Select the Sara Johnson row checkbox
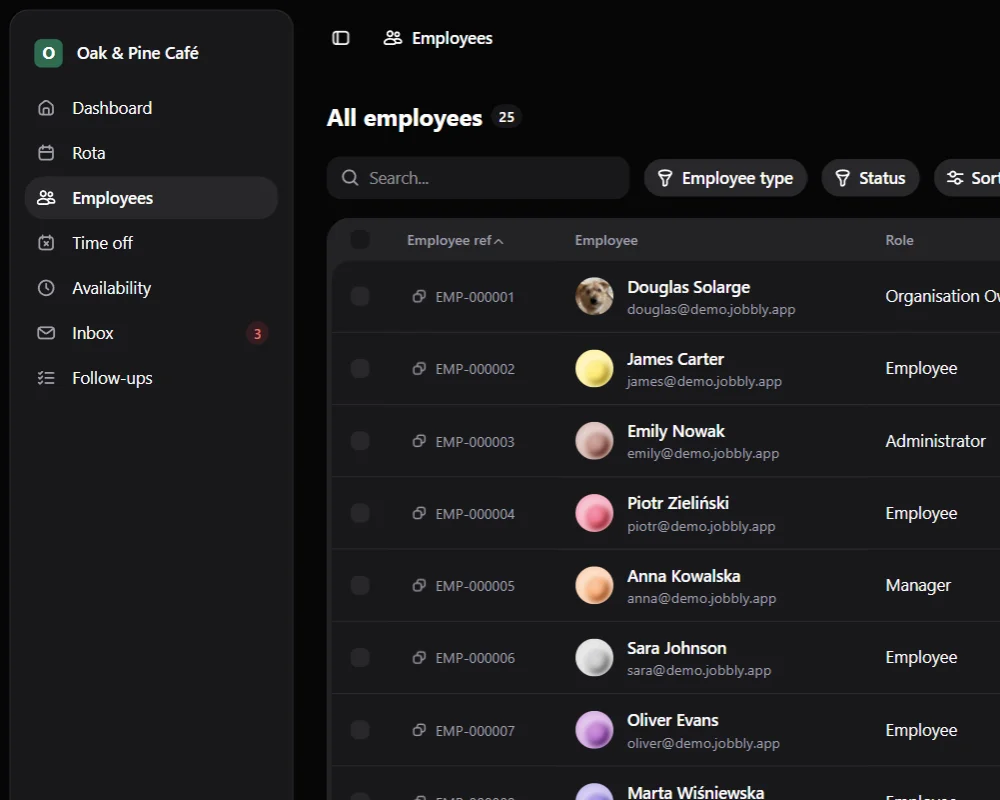1000x800 pixels. (x=360, y=657)
